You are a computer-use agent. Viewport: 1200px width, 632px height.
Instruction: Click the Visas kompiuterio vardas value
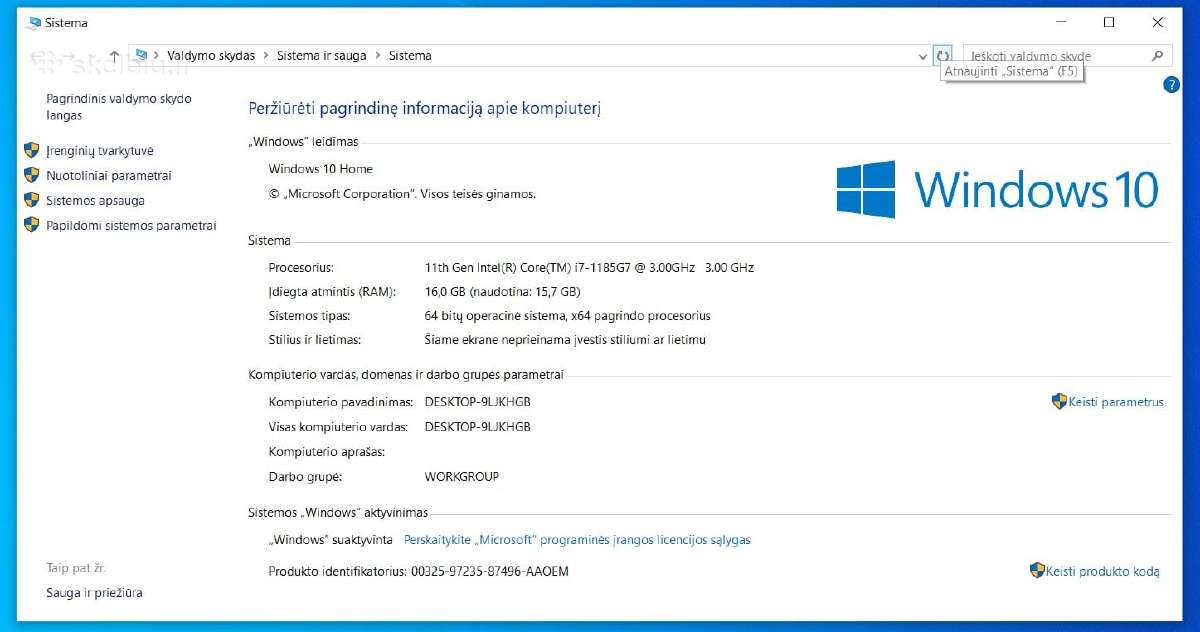pyautogui.click(x=477, y=427)
